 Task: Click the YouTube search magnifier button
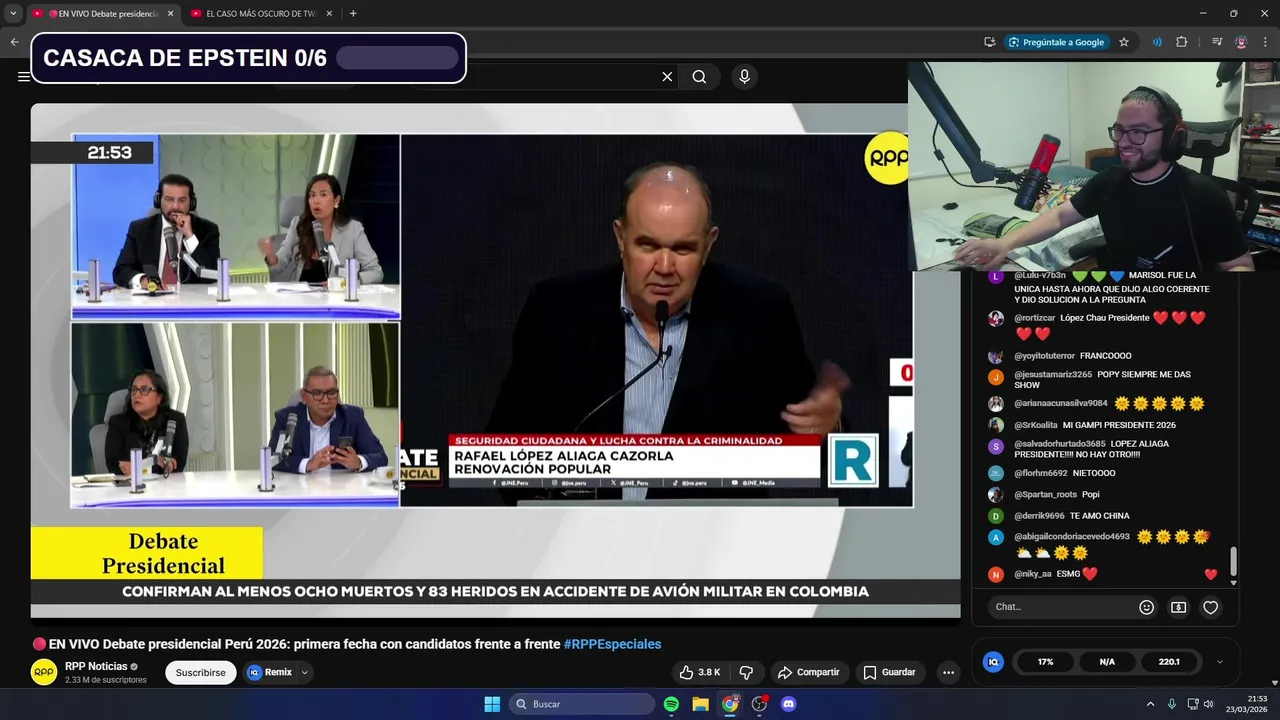click(699, 77)
